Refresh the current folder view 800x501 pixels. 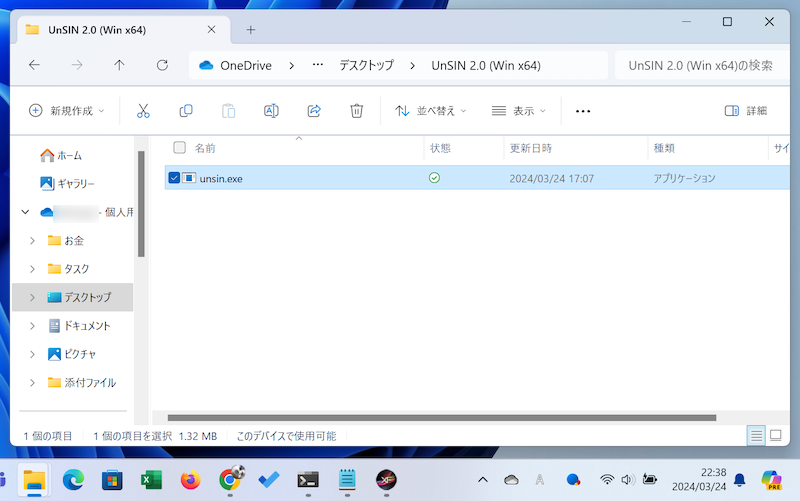pyautogui.click(x=162, y=66)
